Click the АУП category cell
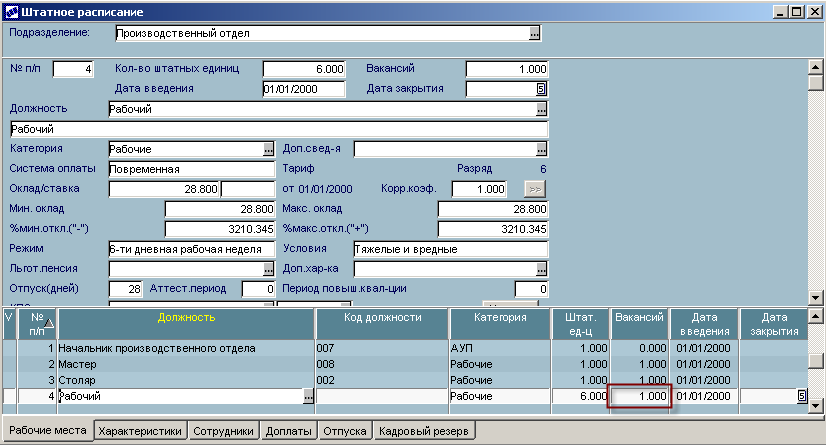Image resolution: width=826 pixels, height=445 pixels. [x=500, y=348]
